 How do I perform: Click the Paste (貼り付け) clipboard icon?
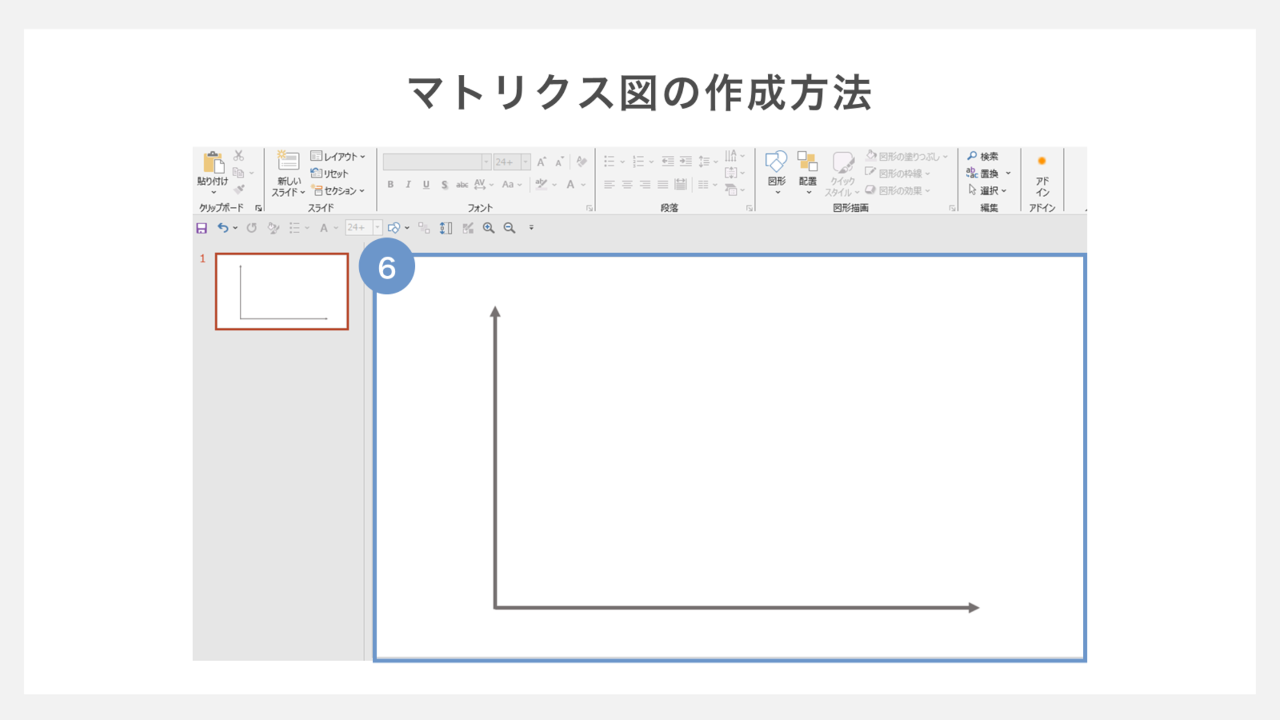pyautogui.click(x=214, y=163)
